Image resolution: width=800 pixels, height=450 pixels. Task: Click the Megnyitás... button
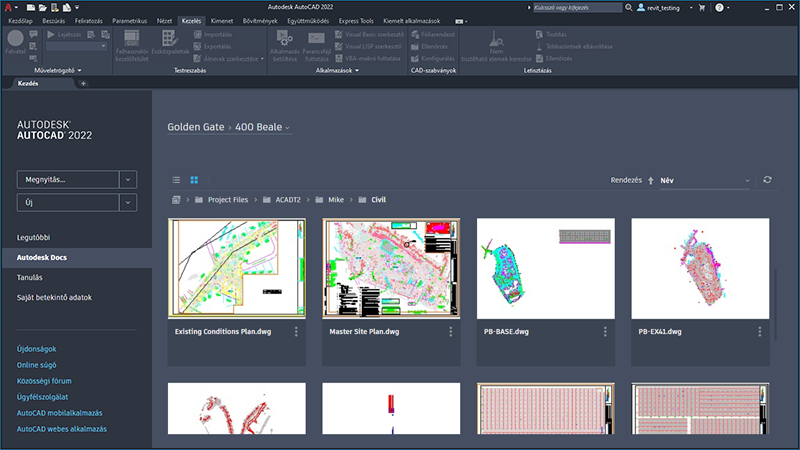[68, 180]
